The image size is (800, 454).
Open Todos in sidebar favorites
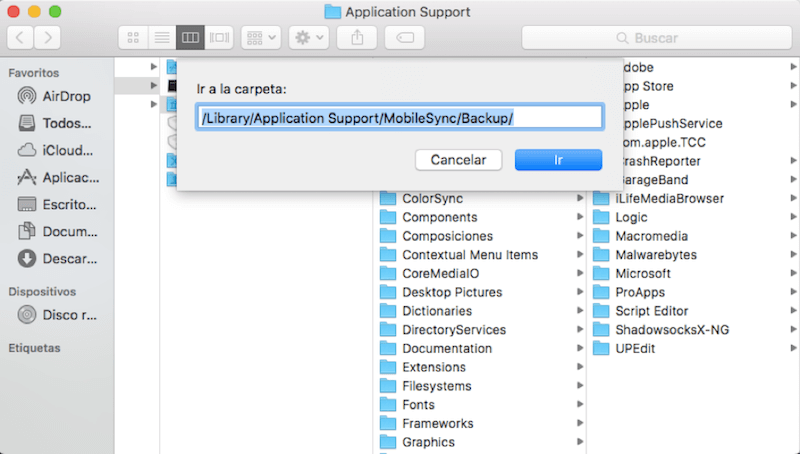tap(56, 123)
